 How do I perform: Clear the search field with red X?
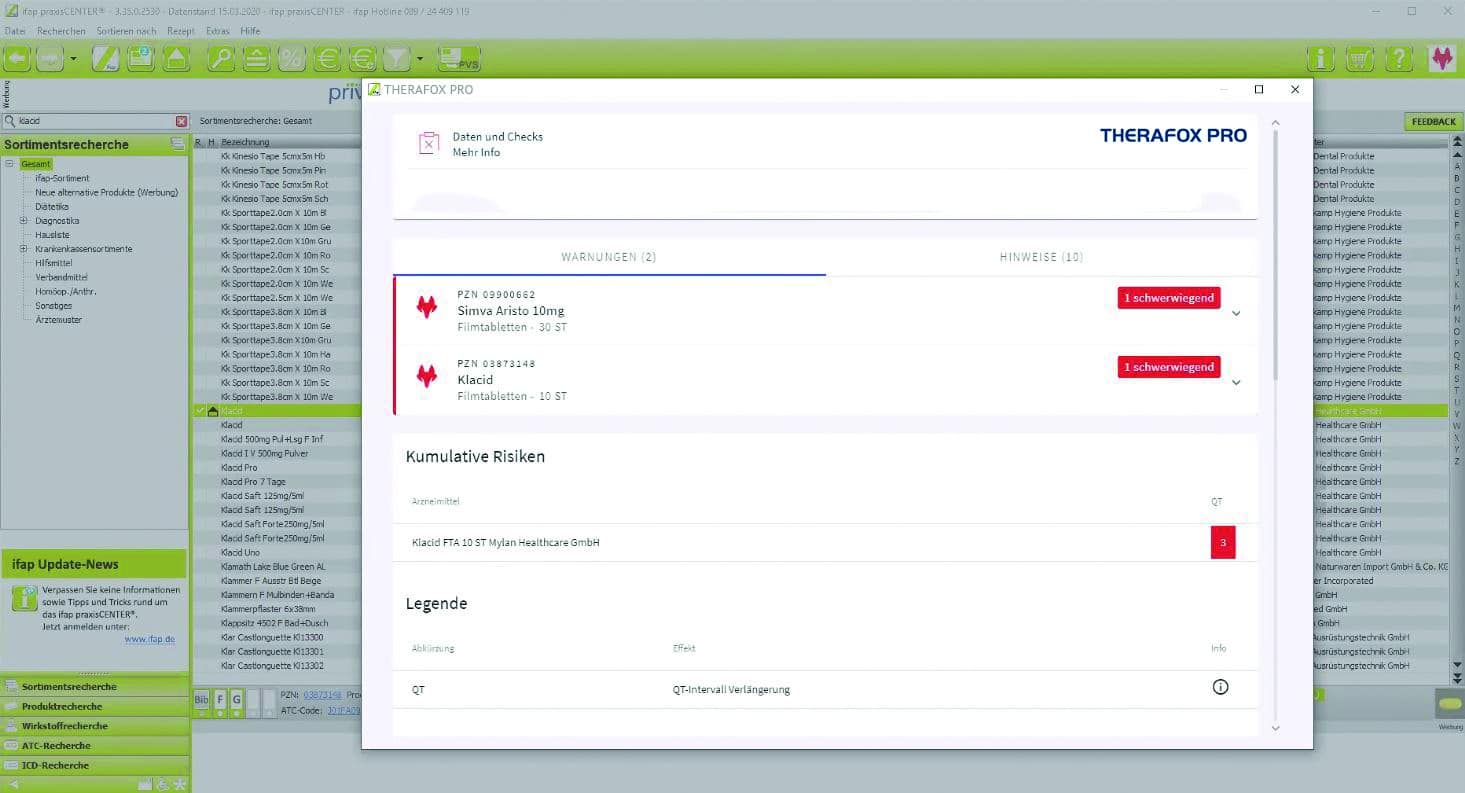[x=181, y=121]
